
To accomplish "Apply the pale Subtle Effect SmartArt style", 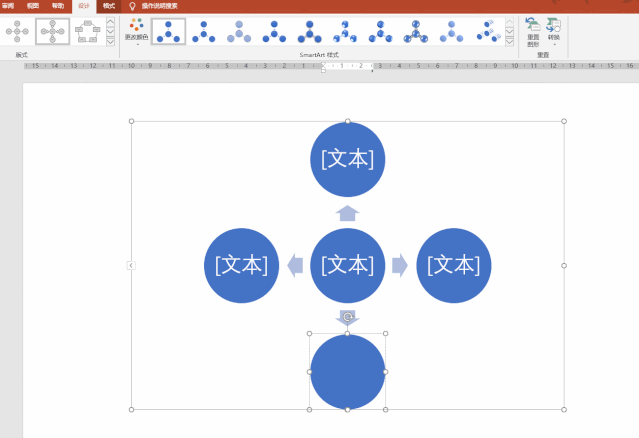I will 239,31.
